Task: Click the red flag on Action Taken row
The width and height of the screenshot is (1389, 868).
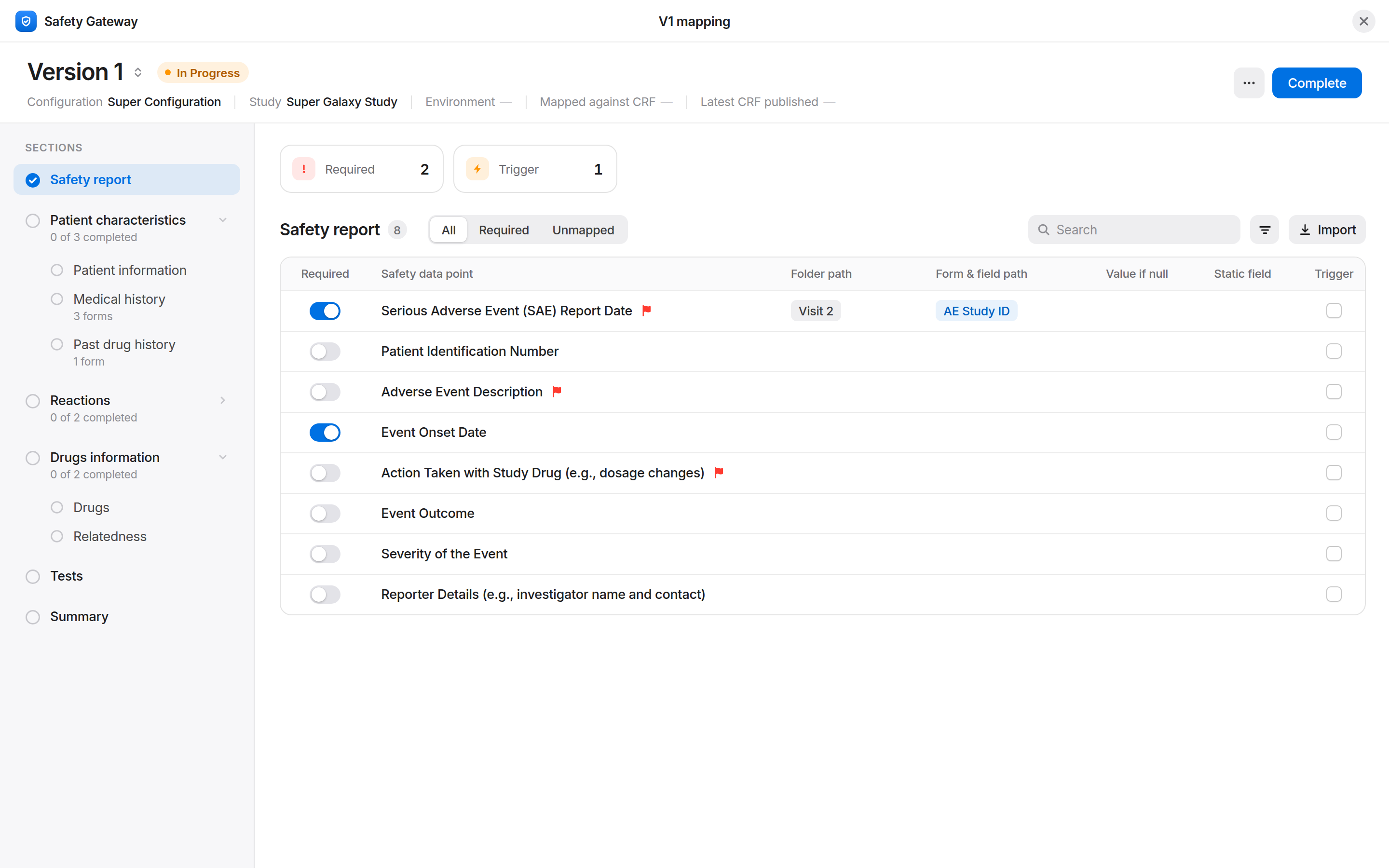Action: click(719, 473)
